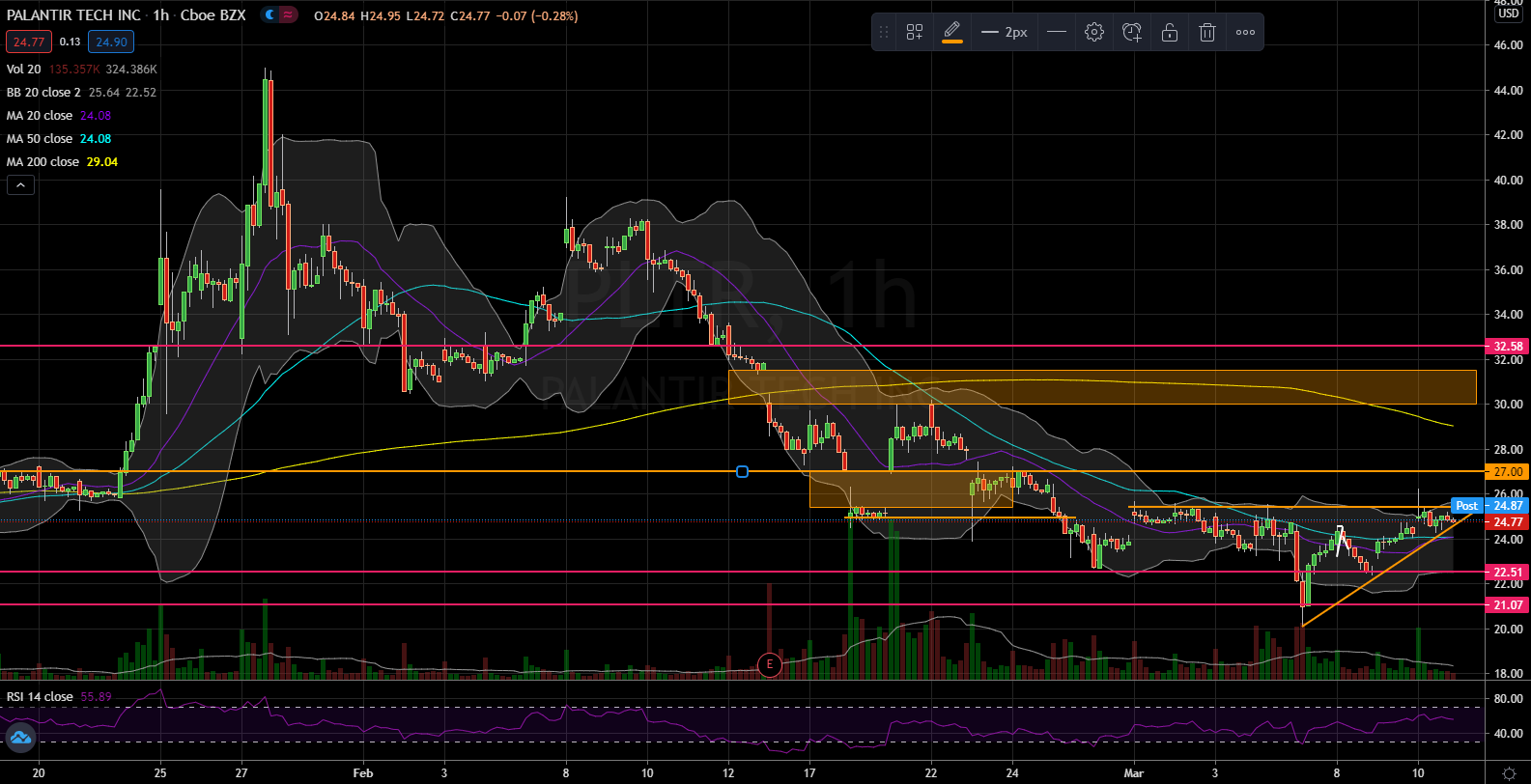1531x784 pixels.
Task: Add alert with alarm clock icon
Action: pyautogui.click(x=1132, y=32)
